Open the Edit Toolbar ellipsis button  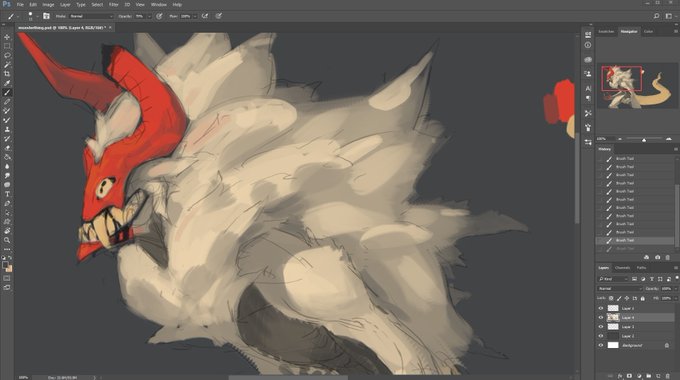(7, 249)
